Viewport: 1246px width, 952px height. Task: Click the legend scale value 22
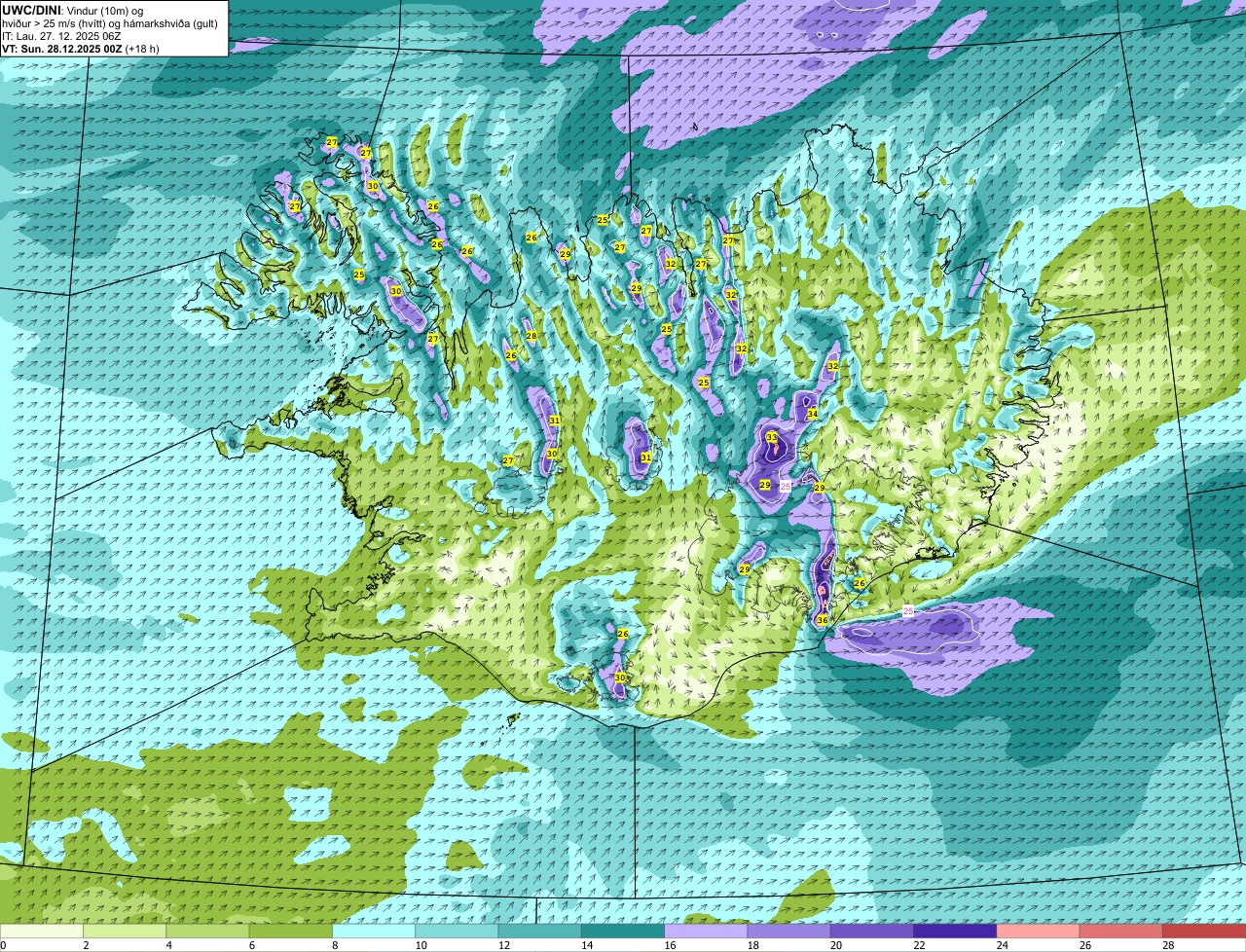tap(919, 945)
